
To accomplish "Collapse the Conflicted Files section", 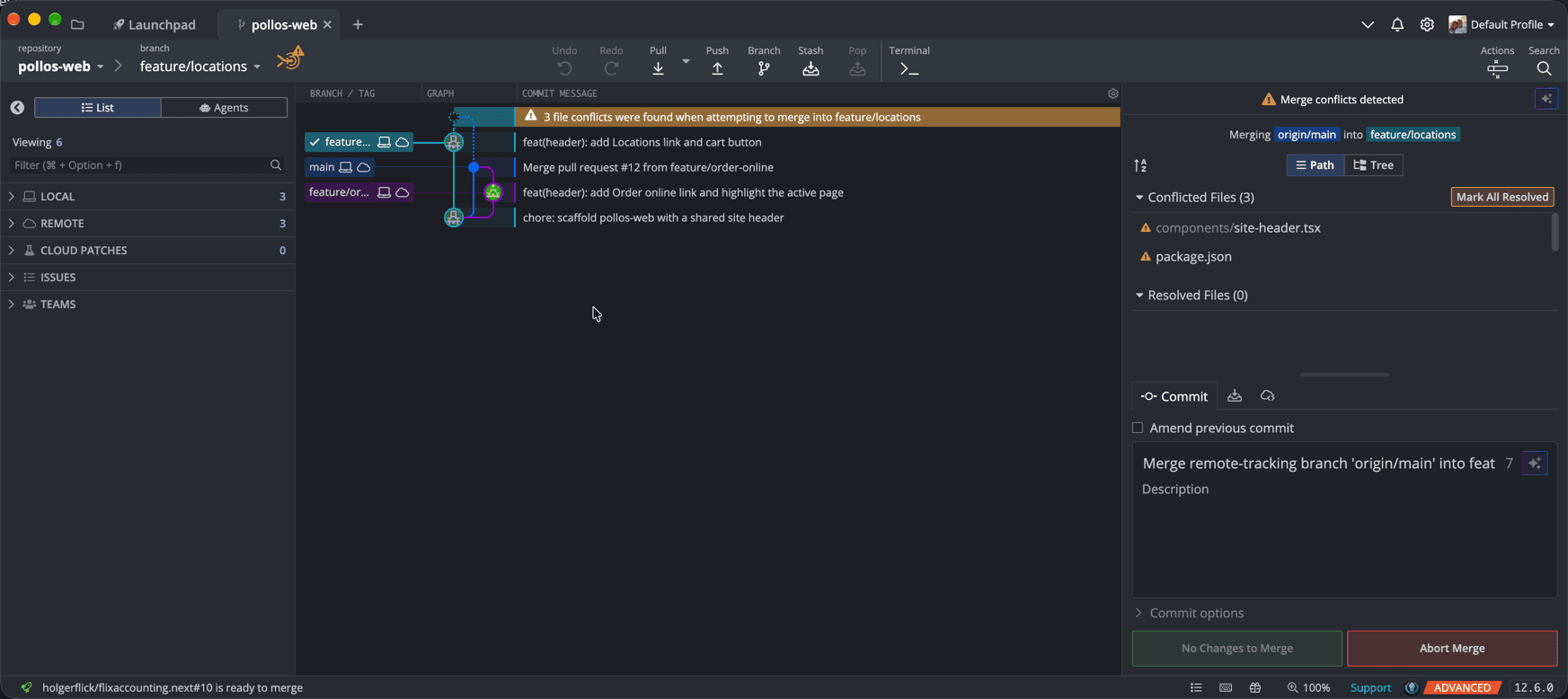I will click(x=1139, y=198).
